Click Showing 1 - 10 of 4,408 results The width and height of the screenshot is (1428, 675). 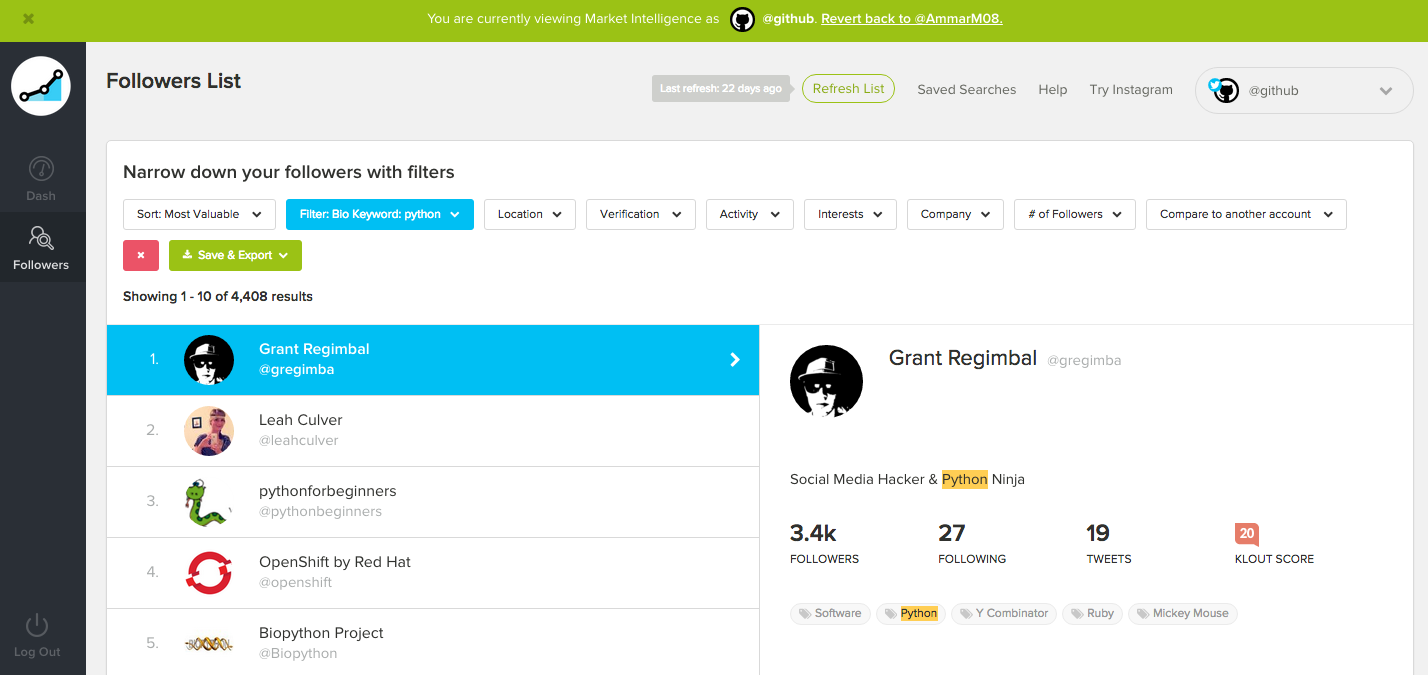point(218,296)
